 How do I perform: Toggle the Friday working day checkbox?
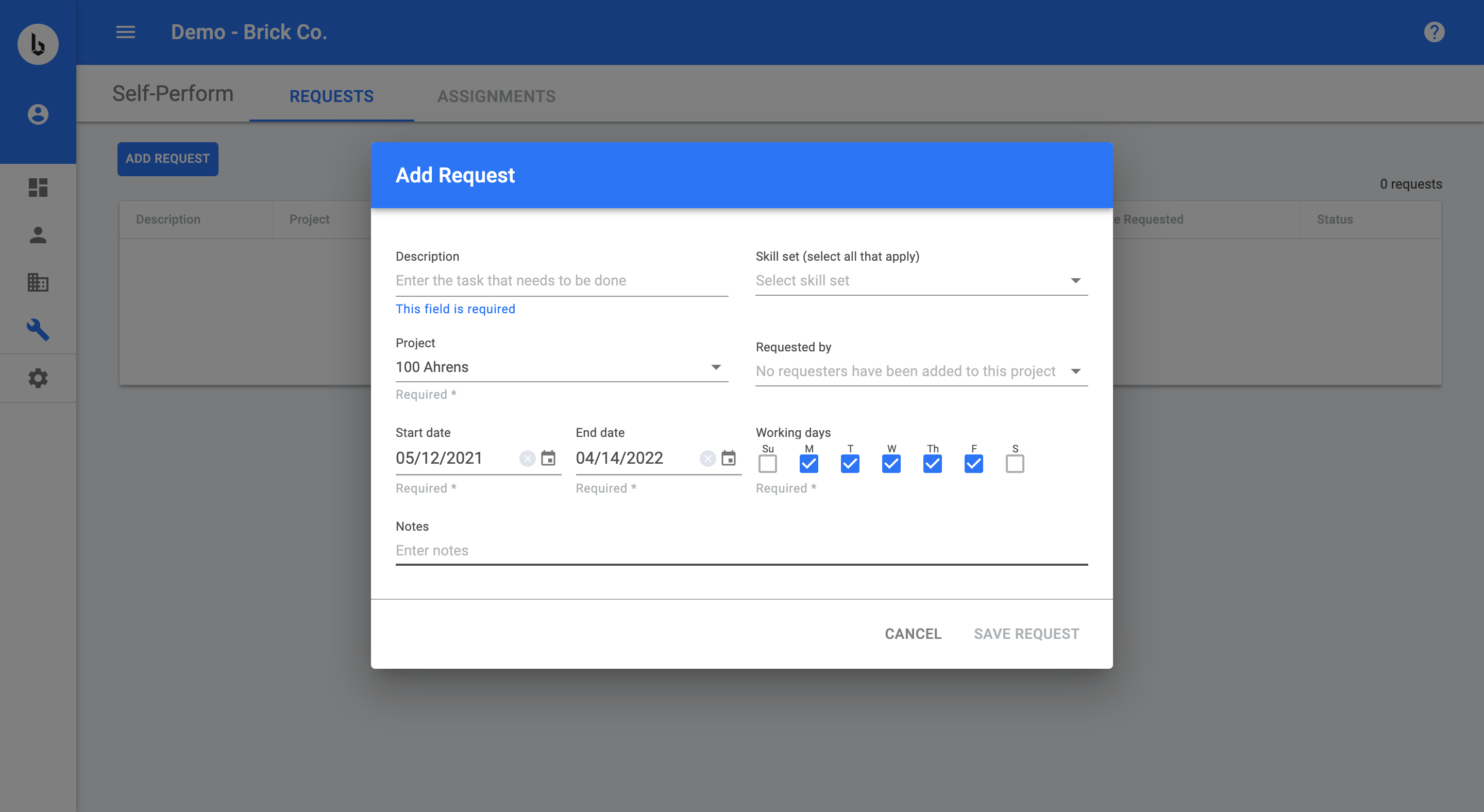tap(973, 464)
